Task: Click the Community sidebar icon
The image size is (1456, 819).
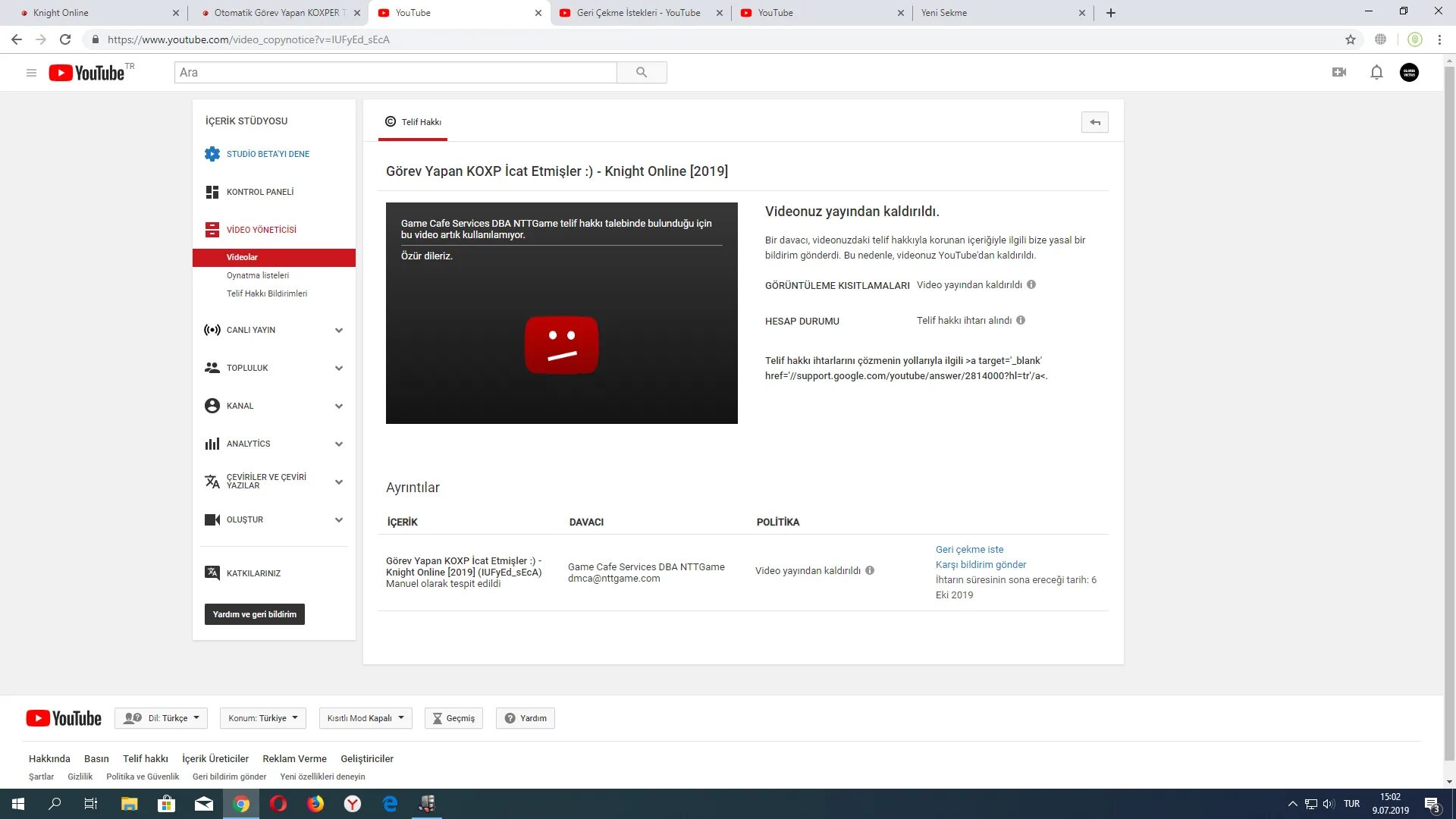Action: [x=212, y=367]
